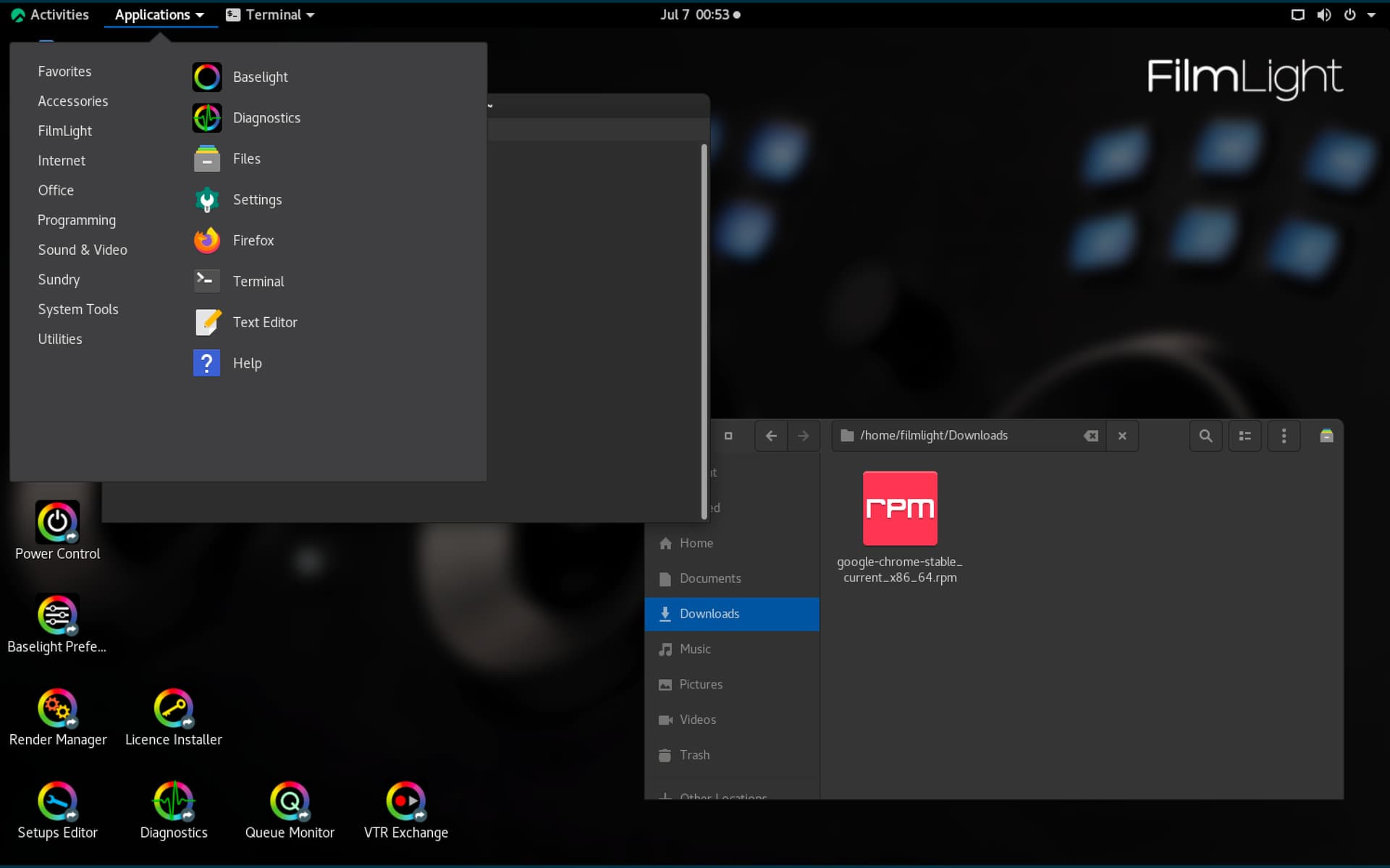Viewport: 1390px width, 868px height.
Task: Close the Files location path entry
Action: (x=1122, y=436)
